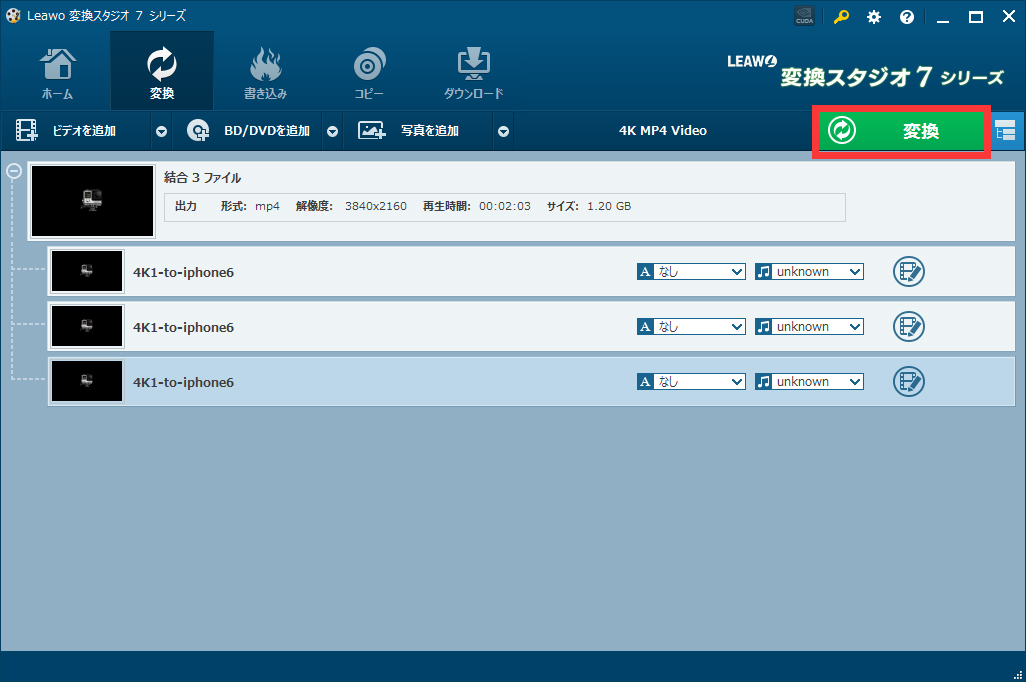Expand the BD/DVDを追加 dropdown arrow
Viewport: 1026px width, 682px height.
point(332,131)
